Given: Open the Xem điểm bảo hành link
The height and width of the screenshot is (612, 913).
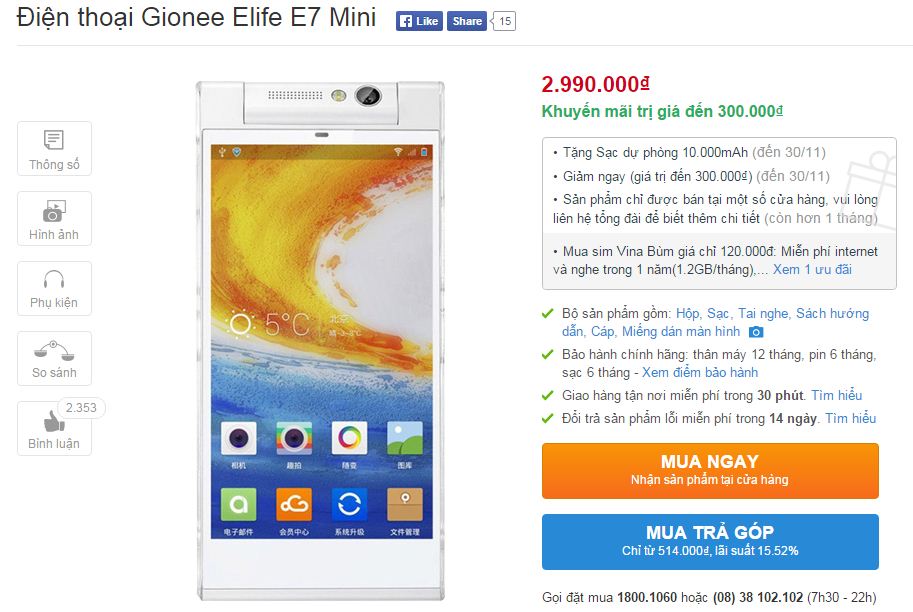Looking at the screenshot, I should [700, 373].
